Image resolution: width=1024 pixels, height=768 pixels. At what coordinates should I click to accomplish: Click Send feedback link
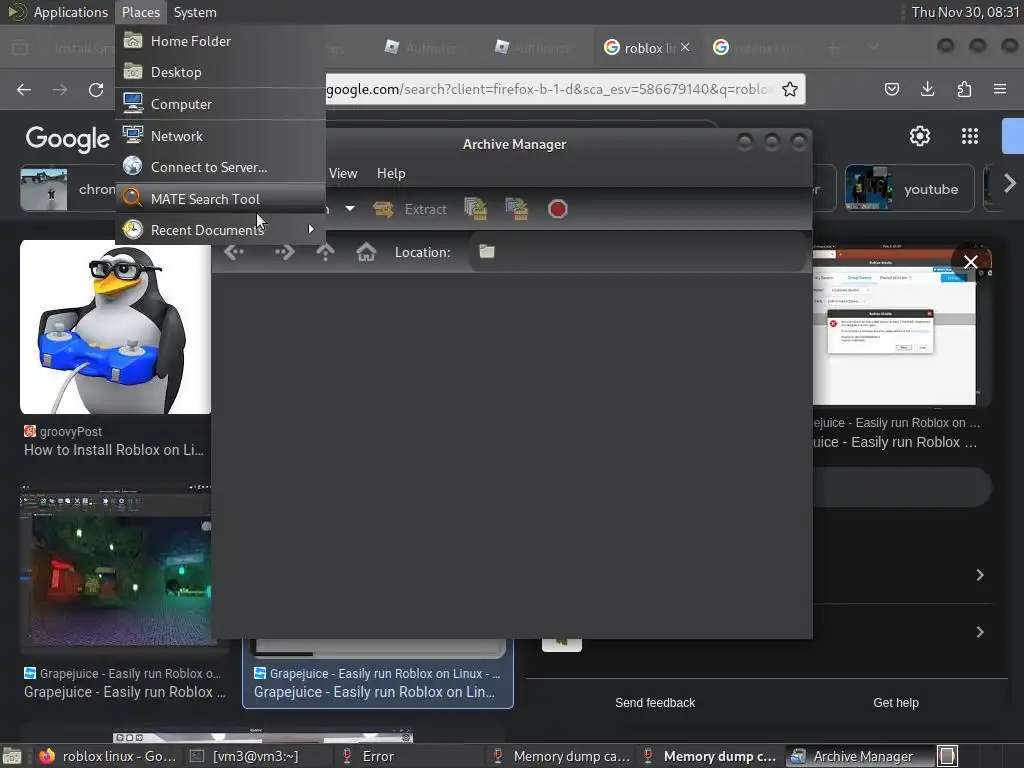[x=655, y=703]
